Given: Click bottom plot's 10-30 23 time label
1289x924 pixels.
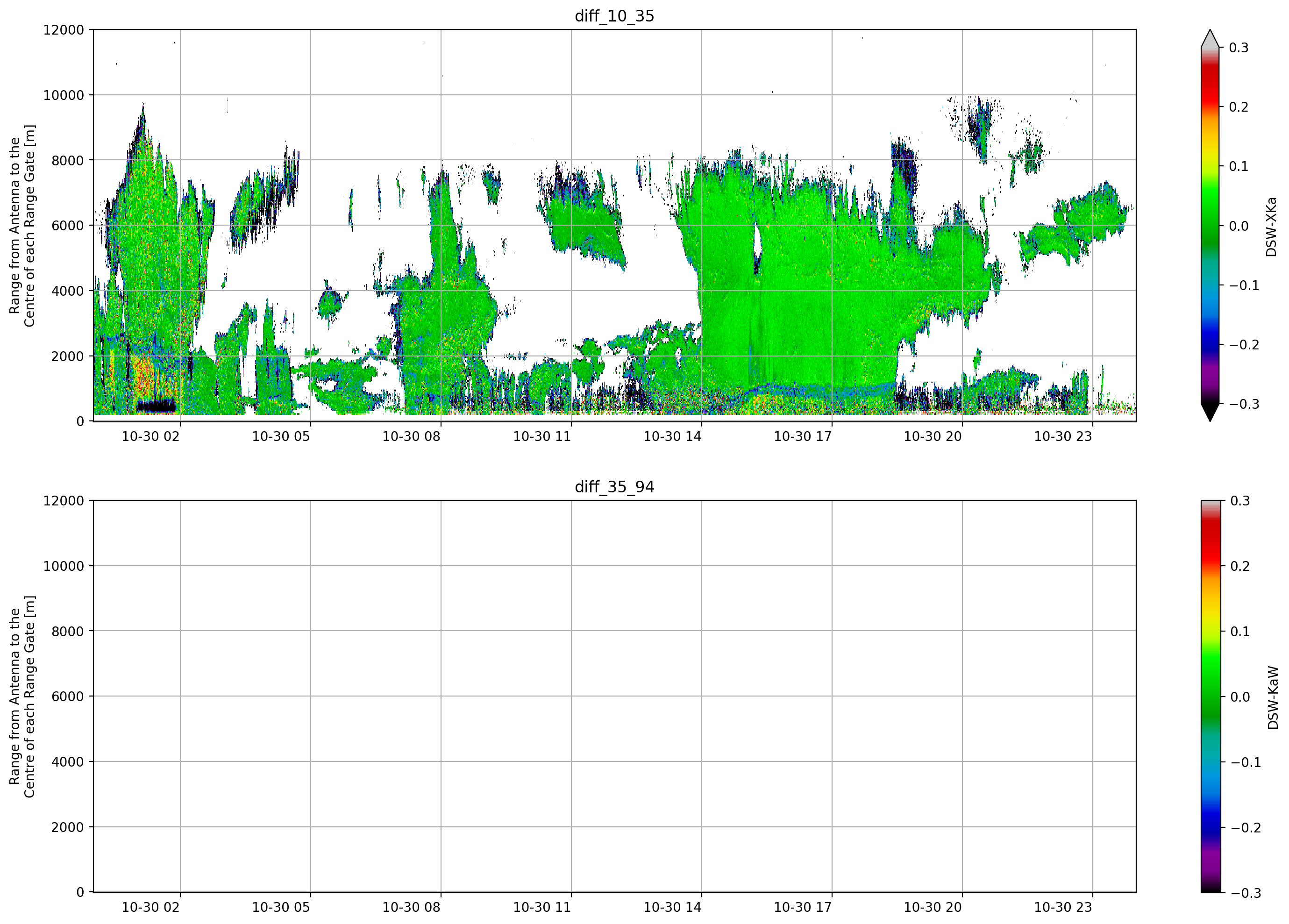Looking at the screenshot, I should pyautogui.click(x=1063, y=908).
